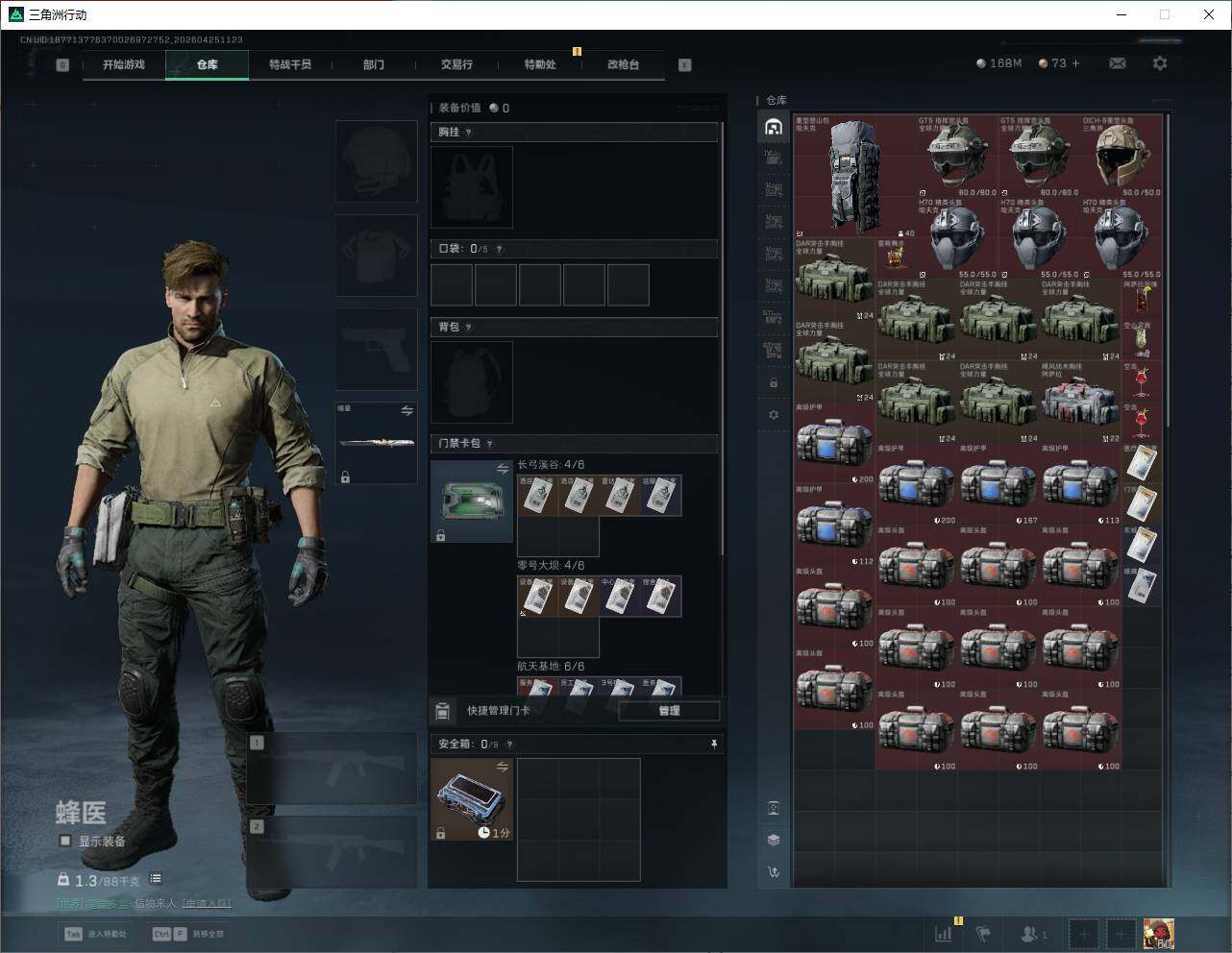This screenshot has height=953, width=1232.
Task: Open the stats bar chart icon
Action: point(944,934)
